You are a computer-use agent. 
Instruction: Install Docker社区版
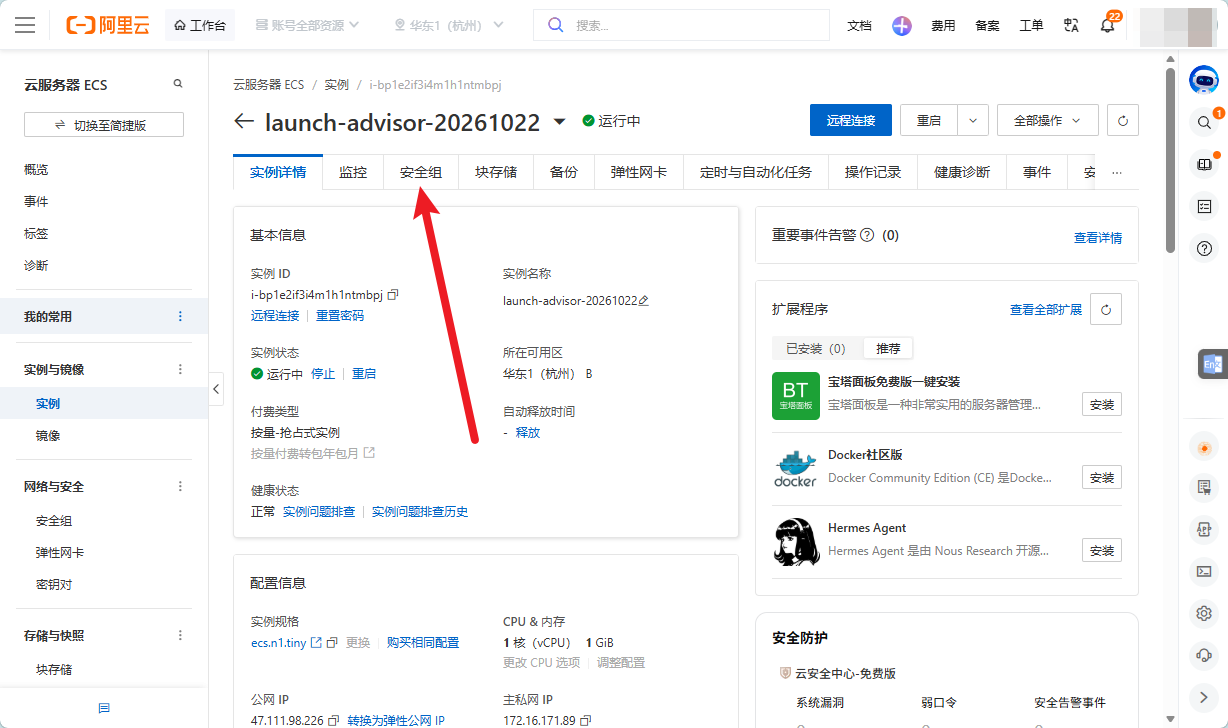(x=1102, y=477)
